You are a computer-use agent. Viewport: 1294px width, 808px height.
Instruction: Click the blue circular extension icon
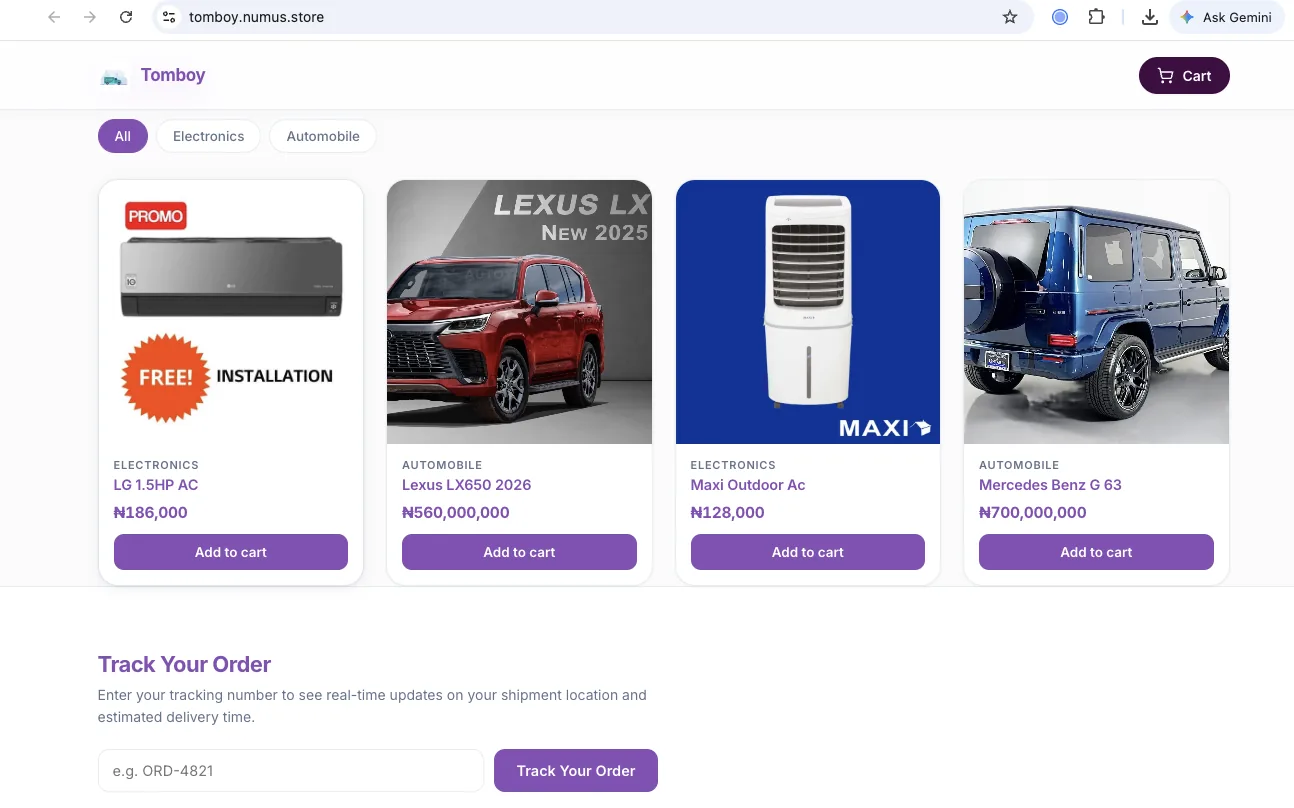click(x=1060, y=17)
